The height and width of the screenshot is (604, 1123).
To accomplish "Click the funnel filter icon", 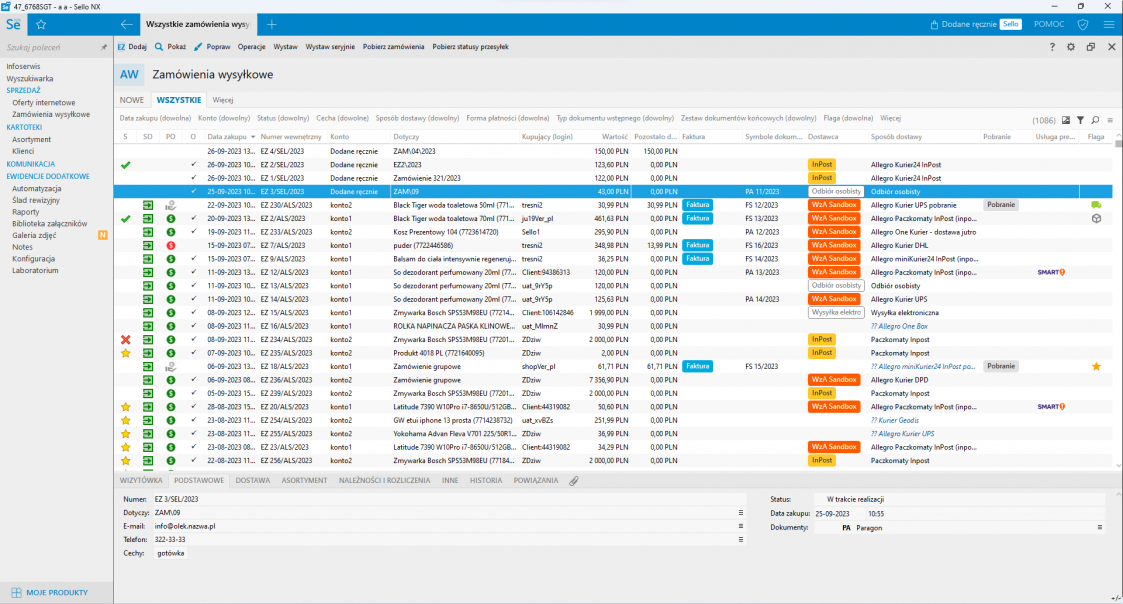I will [1080, 119].
